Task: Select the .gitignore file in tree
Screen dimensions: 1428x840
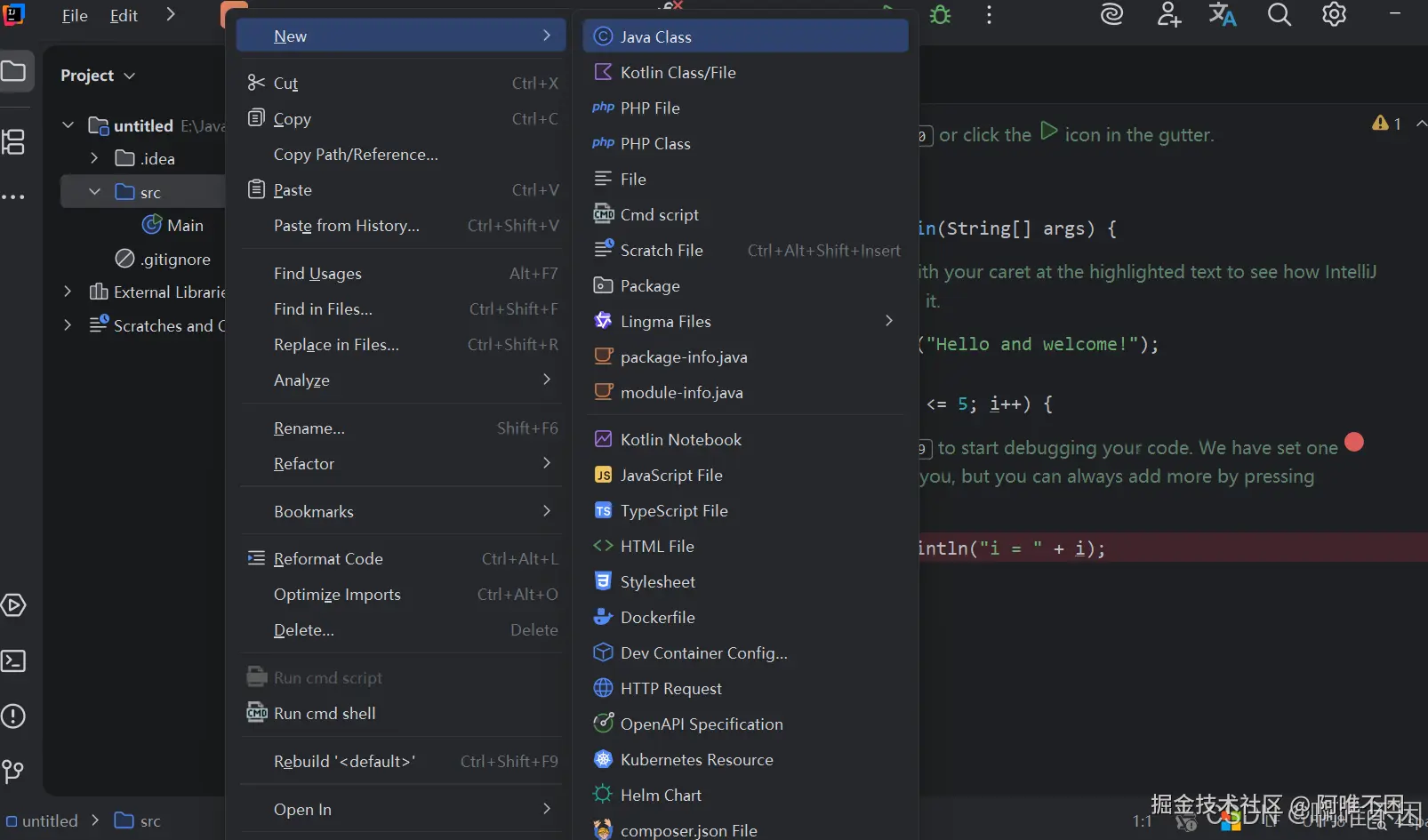Action: coord(163,259)
